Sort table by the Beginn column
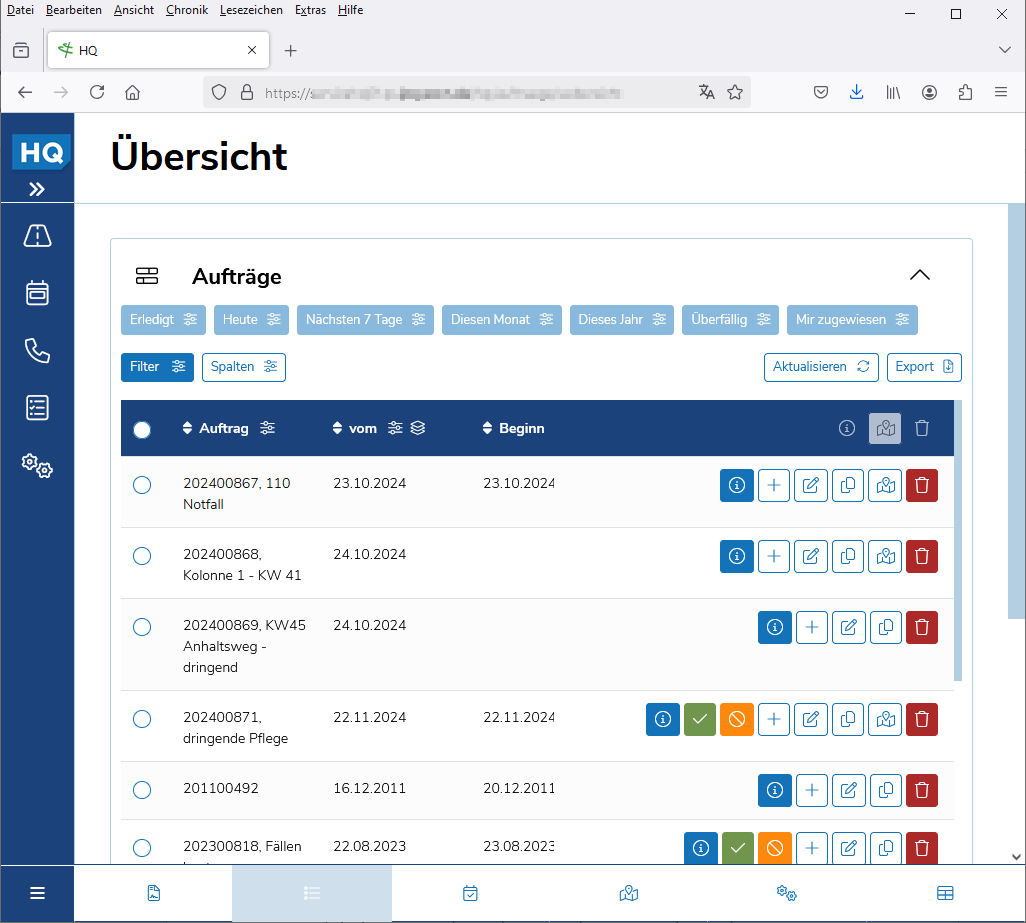This screenshot has width=1026, height=923. [513, 428]
